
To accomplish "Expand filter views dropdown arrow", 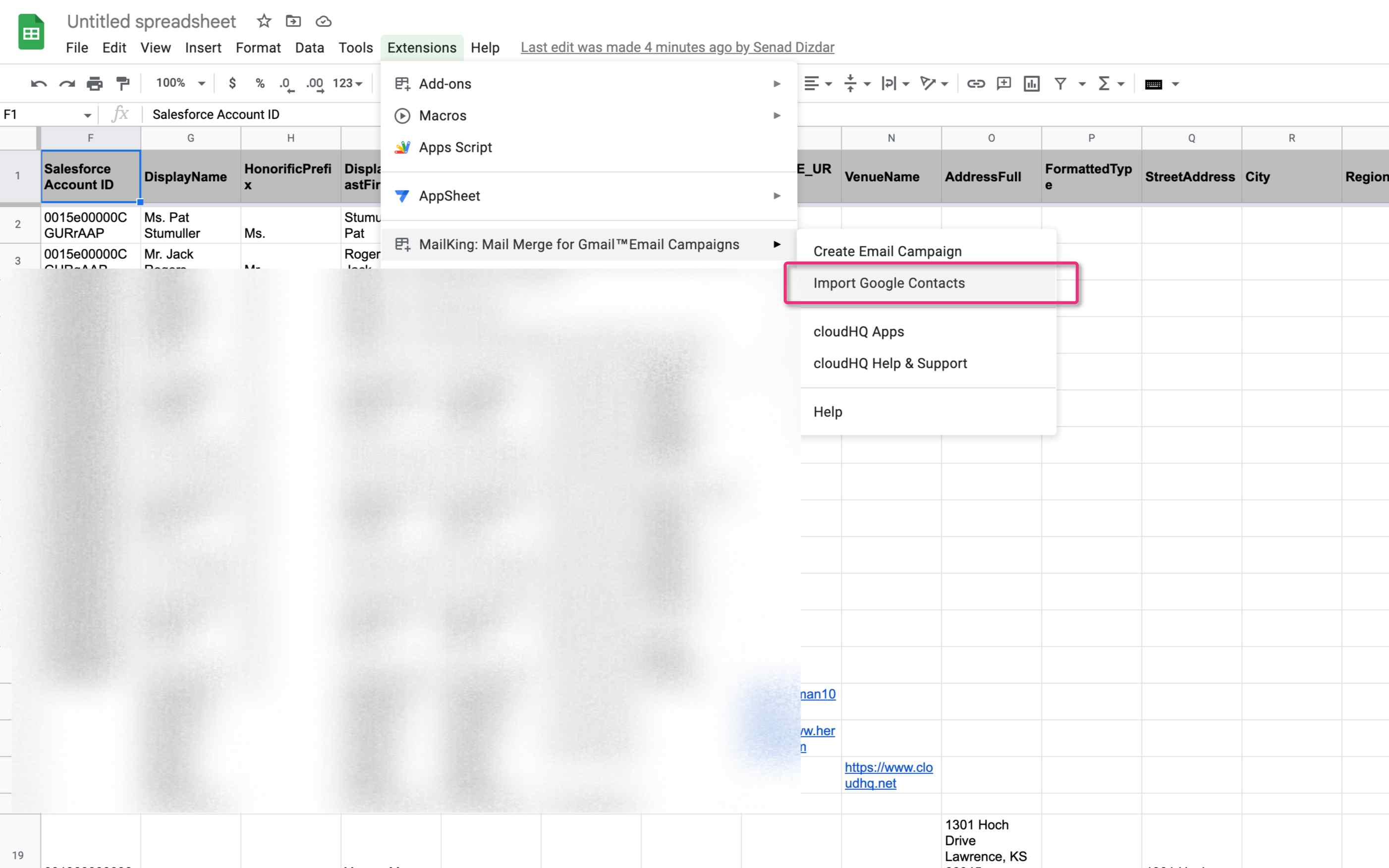I will (x=1082, y=84).
